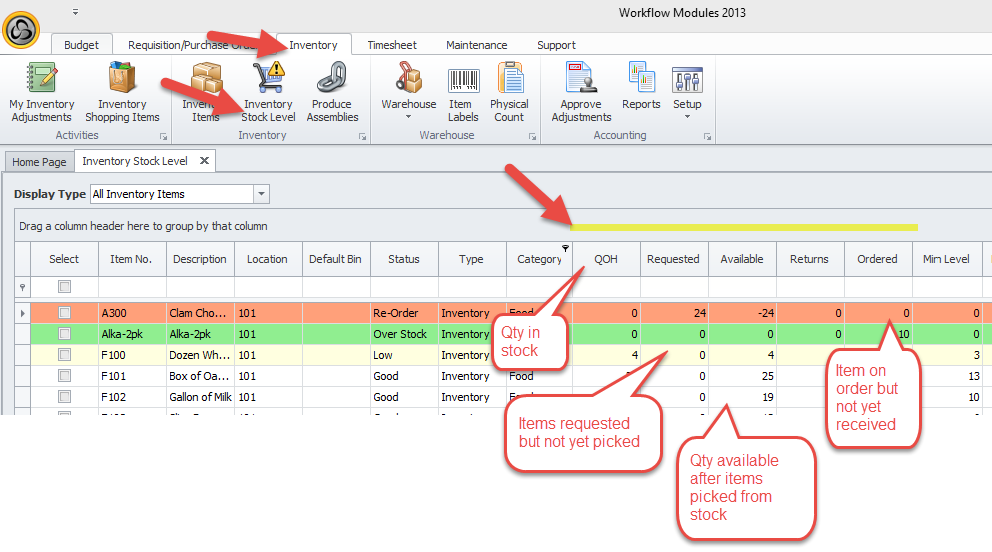Viewport: 992px width, 552px height.
Task: Click the Available column header
Action: click(x=742, y=259)
